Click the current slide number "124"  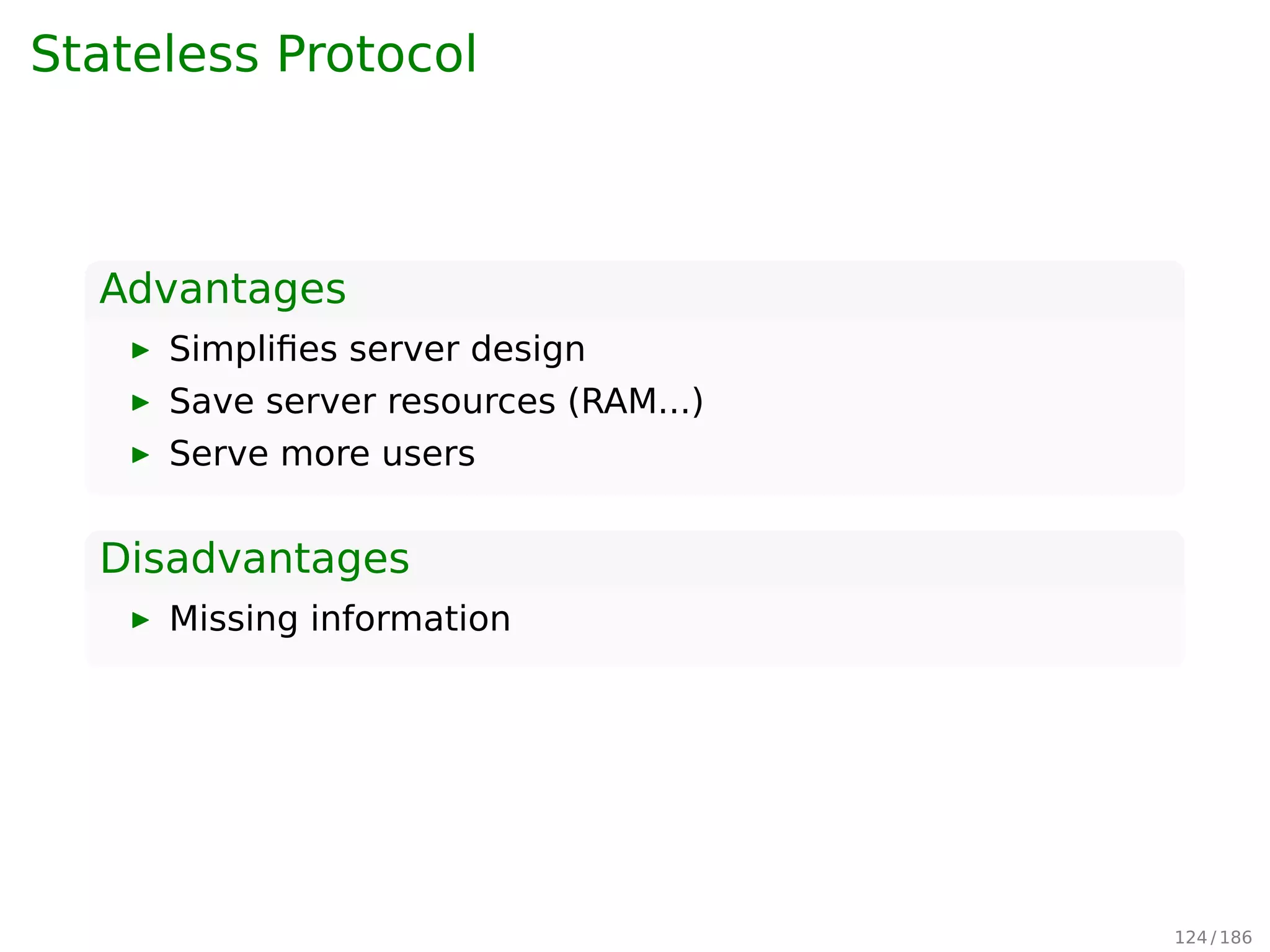[x=1191, y=937]
